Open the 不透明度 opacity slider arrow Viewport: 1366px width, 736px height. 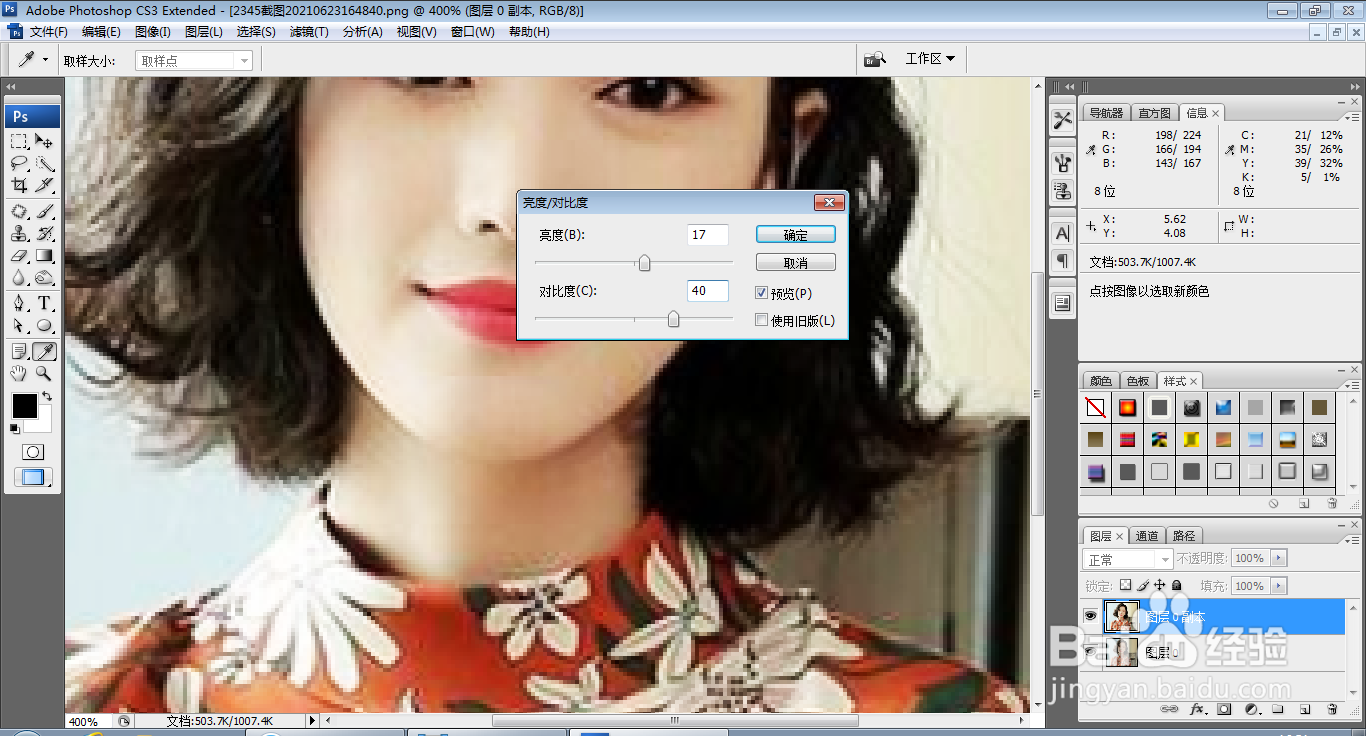point(1279,558)
